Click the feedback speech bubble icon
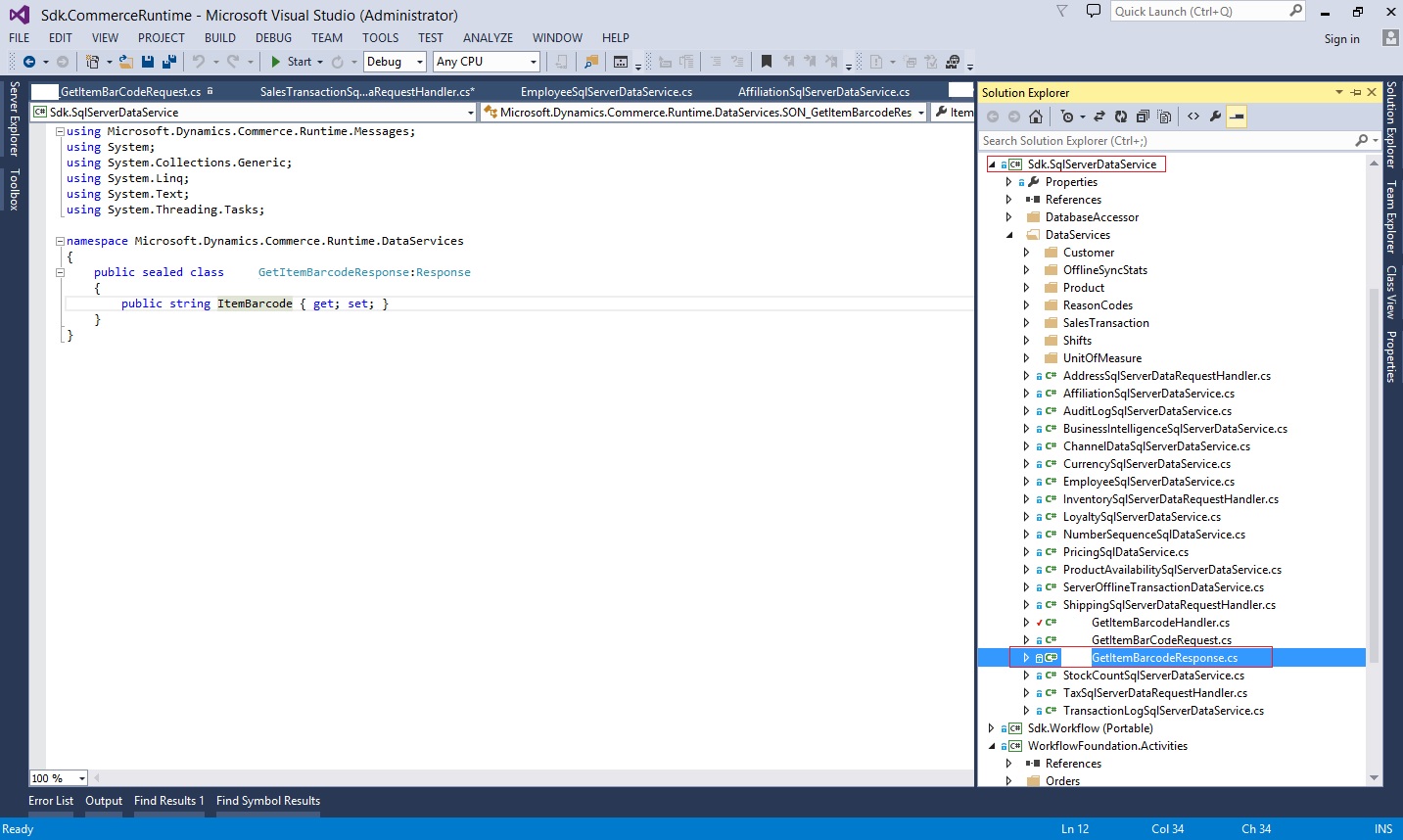The image size is (1403, 840). click(1094, 11)
